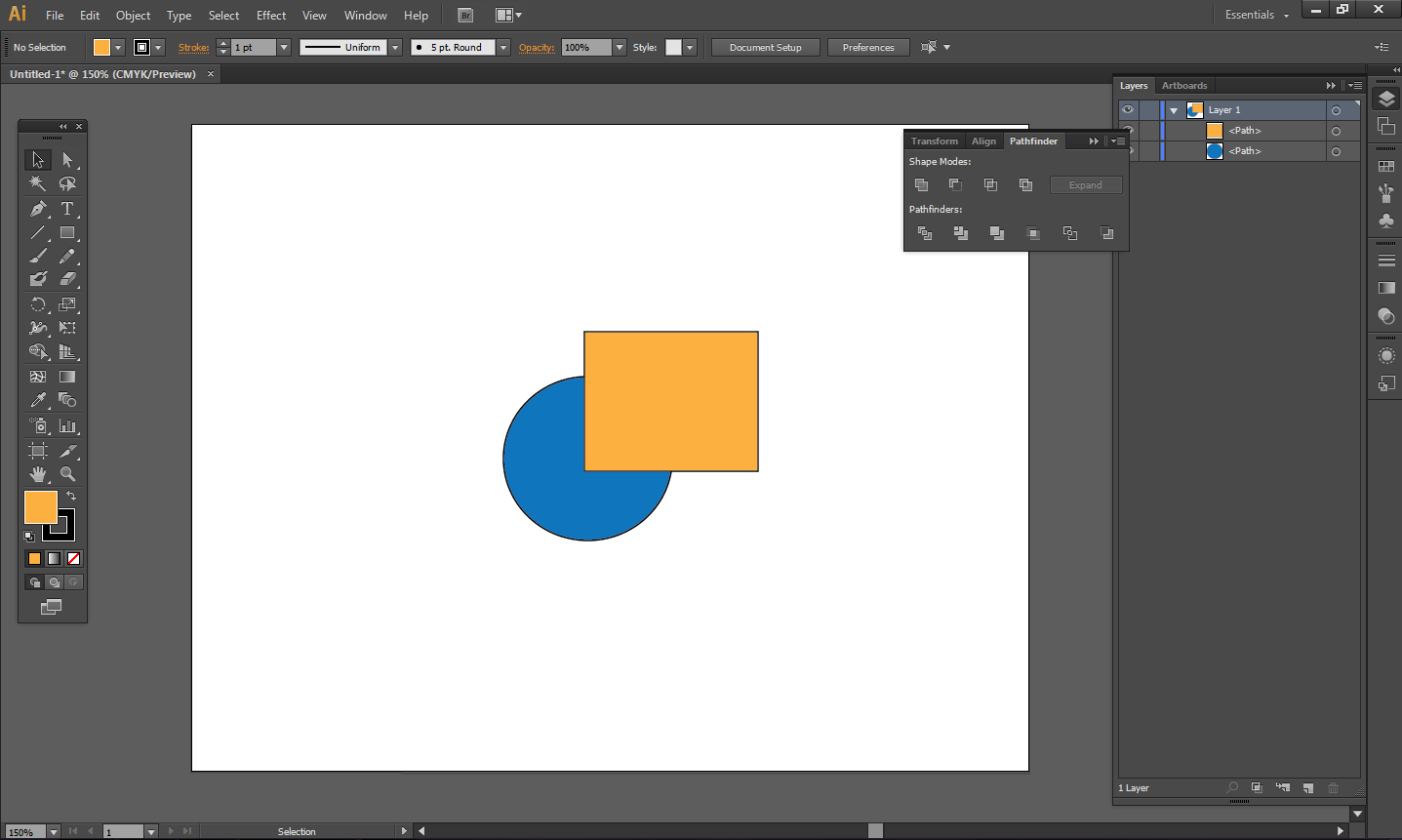Activate the Zoom tool

[x=67, y=474]
